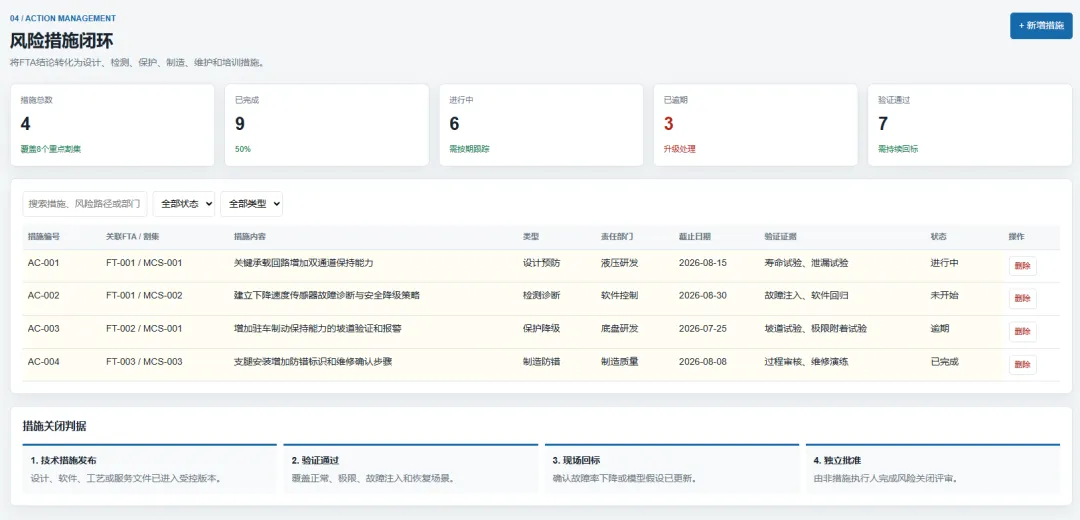Click the 检测诊断 type cell
The image size is (1080, 520).
(541, 295)
